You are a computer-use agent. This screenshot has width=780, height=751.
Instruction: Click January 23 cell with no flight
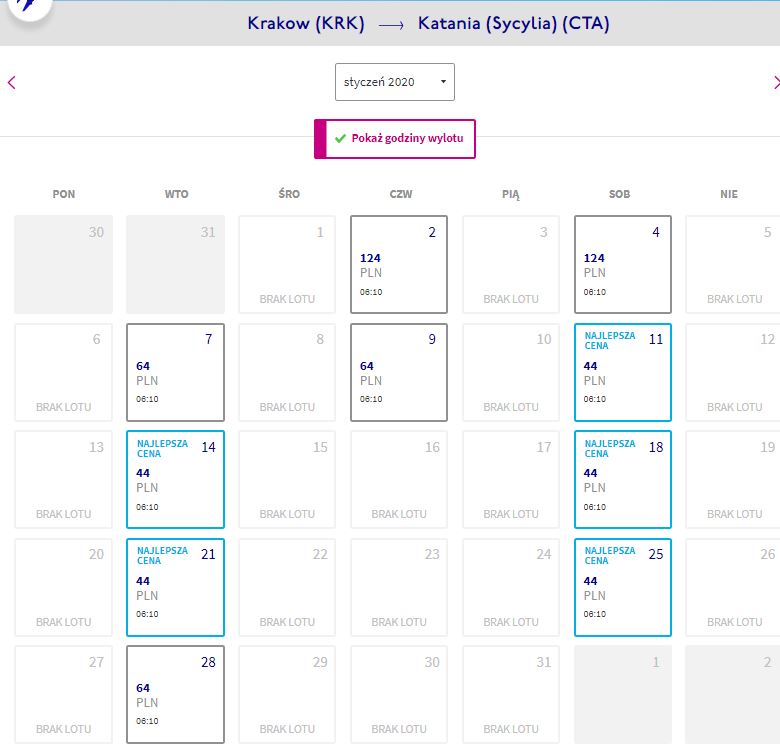pos(399,587)
